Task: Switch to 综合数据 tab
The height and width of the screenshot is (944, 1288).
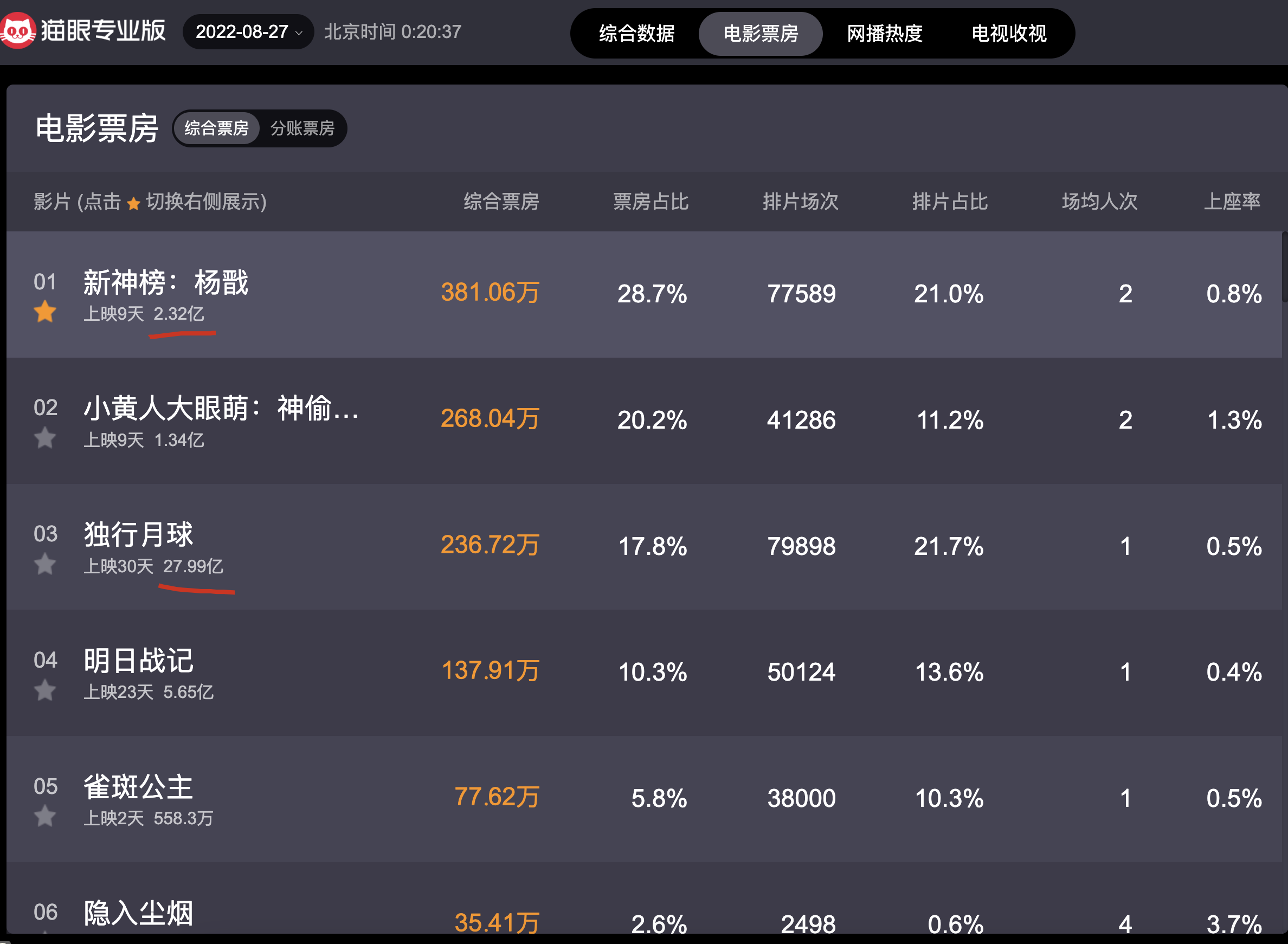Action: (x=636, y=34)
